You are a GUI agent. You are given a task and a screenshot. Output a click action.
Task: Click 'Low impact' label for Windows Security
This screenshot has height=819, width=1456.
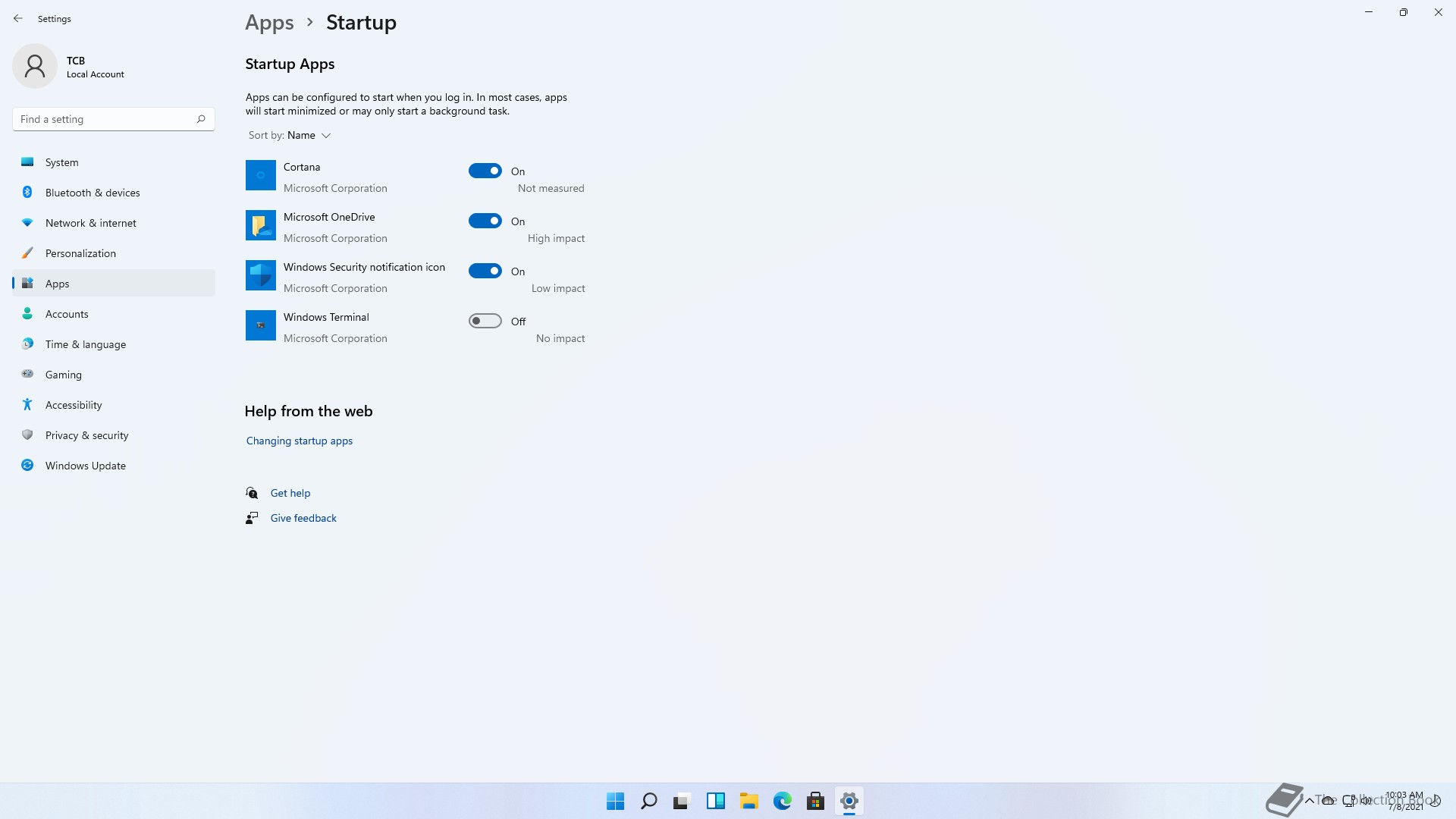(558, 288)
